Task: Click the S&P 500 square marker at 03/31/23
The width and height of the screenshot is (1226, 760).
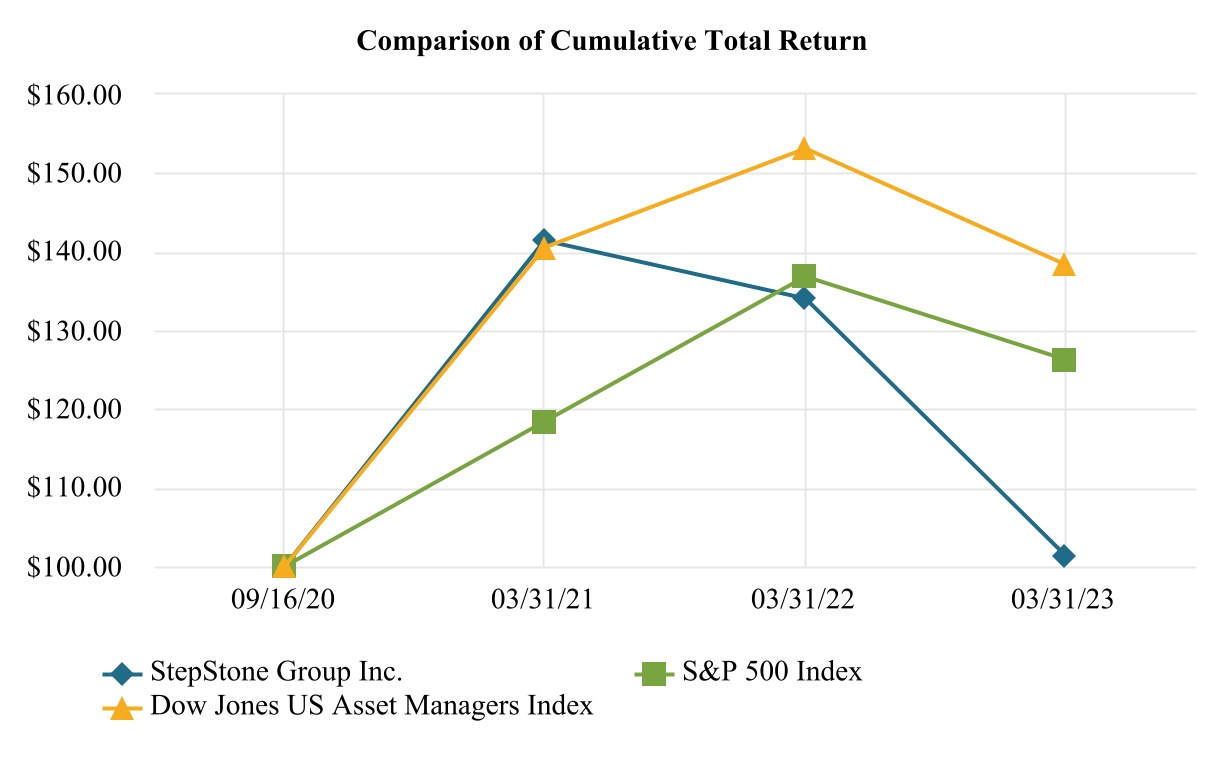Action: point(1064,360)
